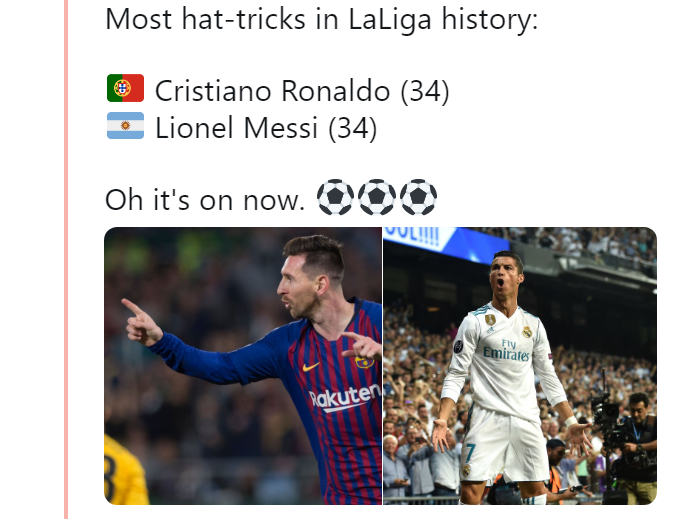The height and width of the screenshot is (519, 692).
Task: Select the 'Most hat-tricks in LaLiga history' line
Action: [x=322, y=20]
